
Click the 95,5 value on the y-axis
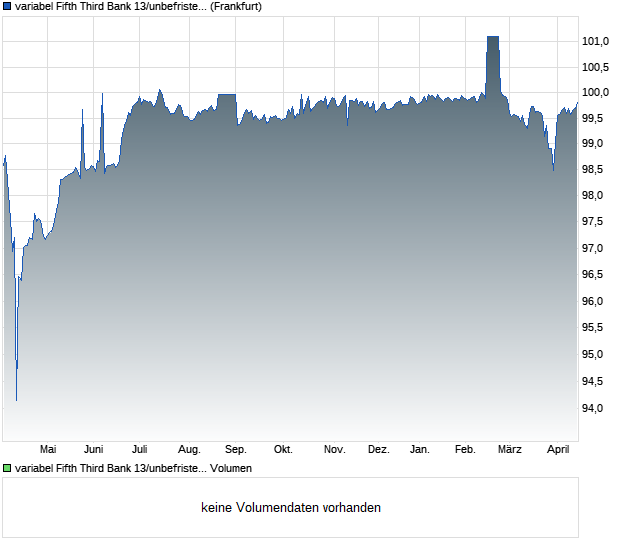592,327
